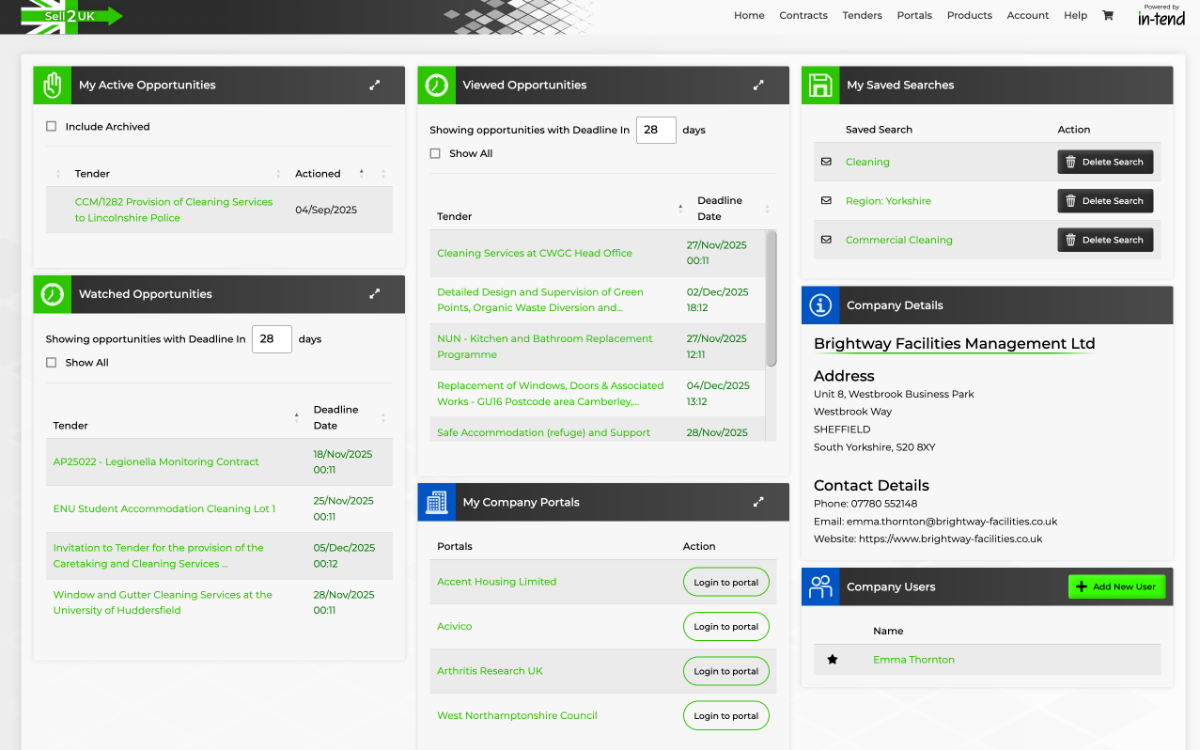Click the Sell2UK logo

(x=70, y=16)
